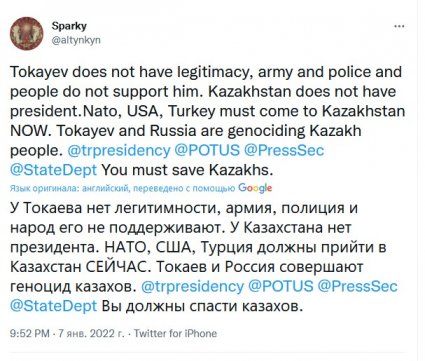This screenshot has height=361, width=425.
Task: Click the translation language notice line
Action: click(x=141, y=189)
